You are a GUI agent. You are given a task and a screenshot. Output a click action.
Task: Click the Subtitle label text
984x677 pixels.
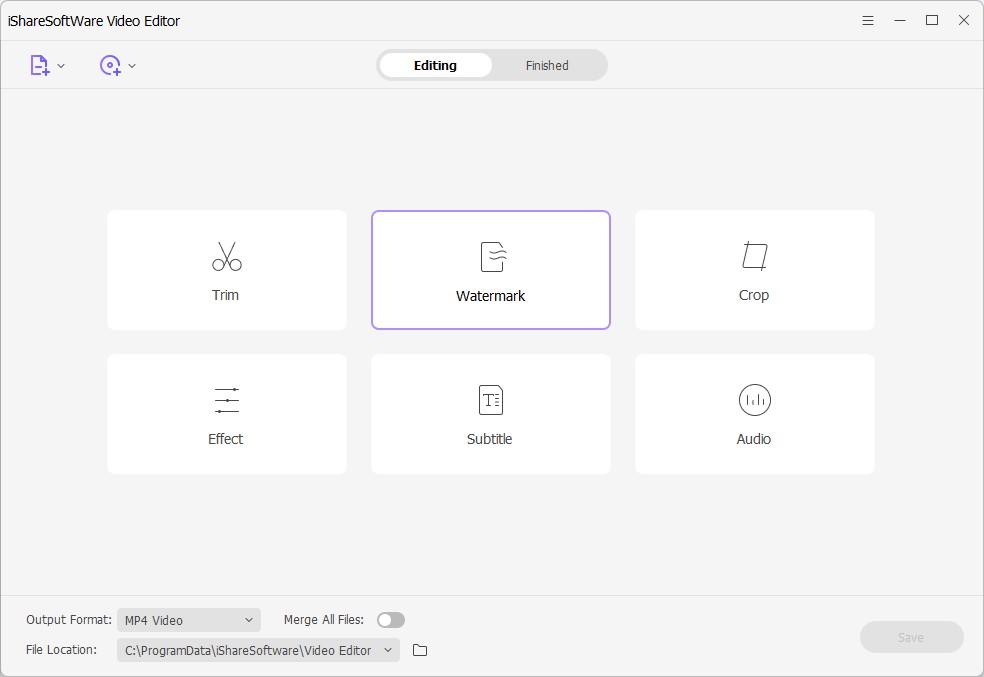click(489, 439)
